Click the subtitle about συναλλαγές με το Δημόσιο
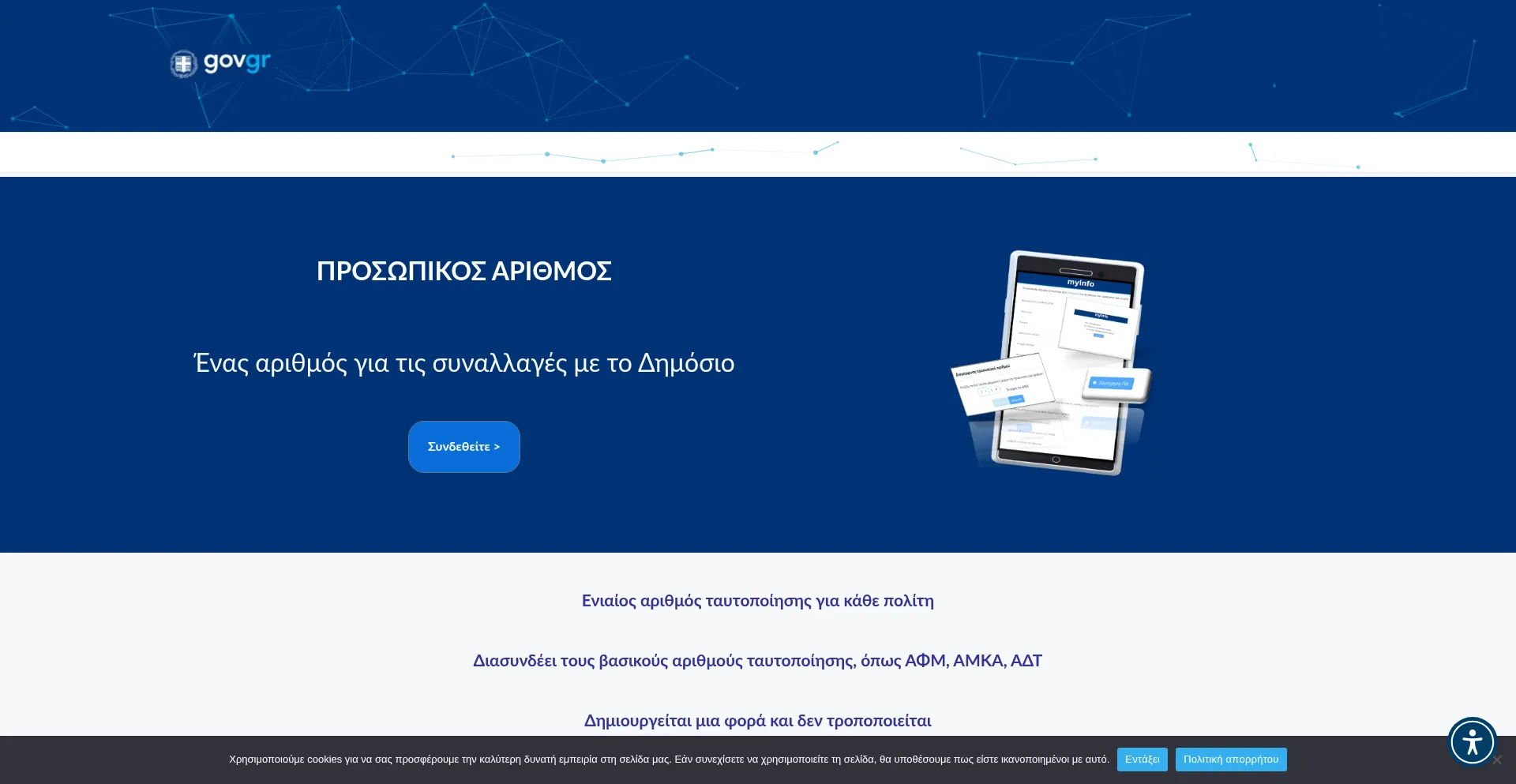The height and width of the screenshot is (784, 1516). (463, 363)
